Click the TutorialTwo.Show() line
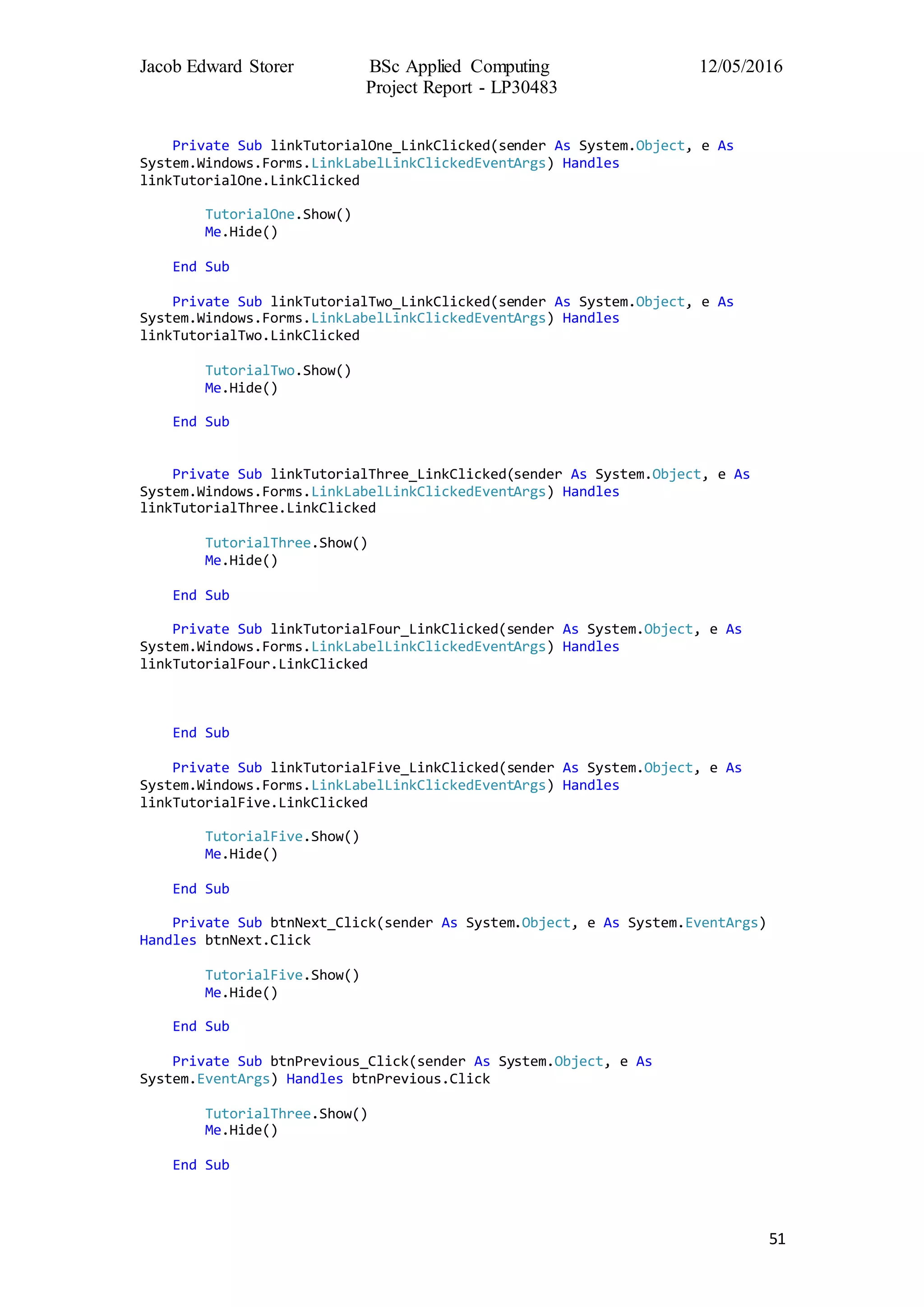Viewport: 924px width, 1307px height. pos(278,371)
